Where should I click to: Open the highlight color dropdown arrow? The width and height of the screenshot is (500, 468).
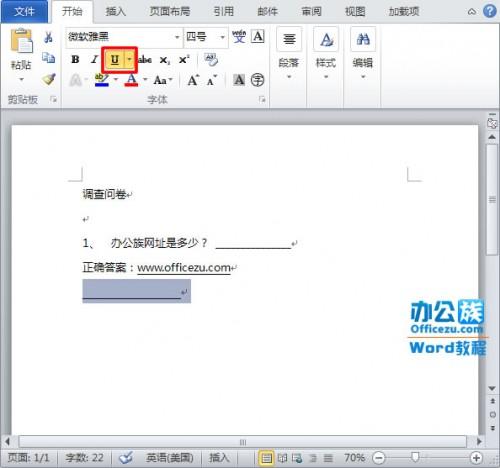tap(116, 80)
